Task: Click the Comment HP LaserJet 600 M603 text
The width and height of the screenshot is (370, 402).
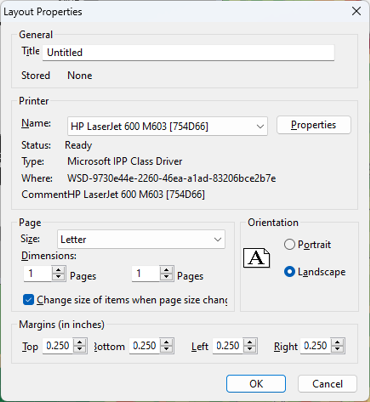Action: tap(113, 194)
